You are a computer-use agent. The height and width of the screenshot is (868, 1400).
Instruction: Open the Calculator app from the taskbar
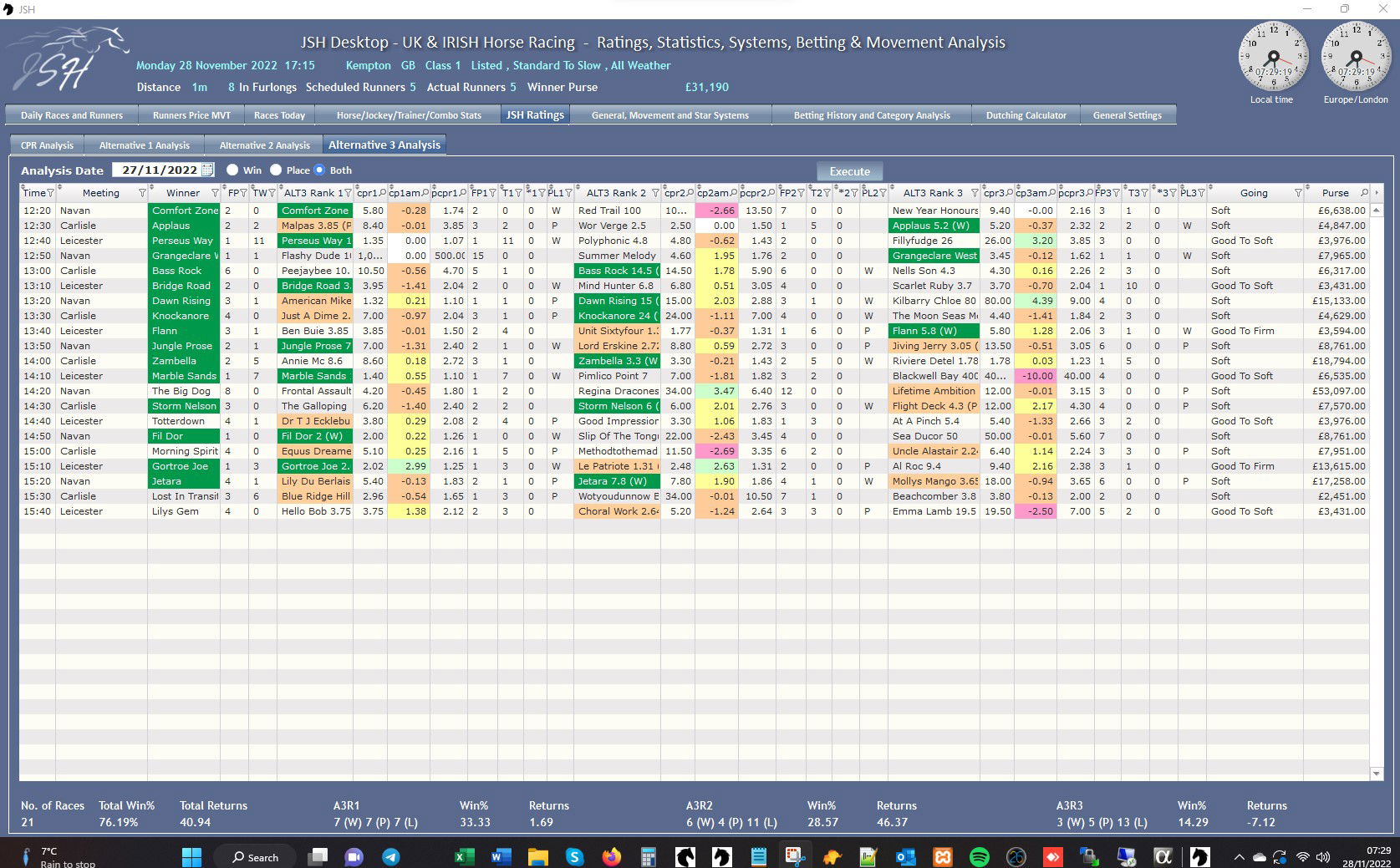coord(648,856)
